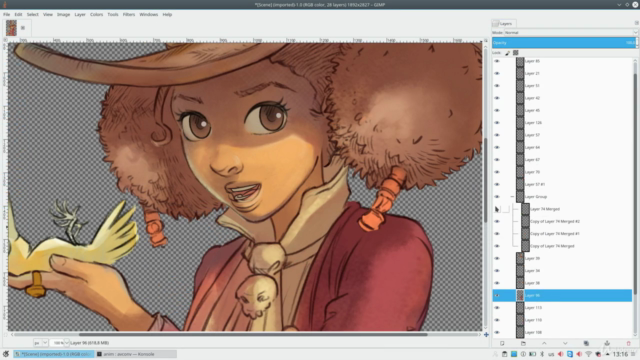Hide Layer 85 via its eye icon
The height and width of the screenshot is (360, 640).
coord(497,61)
